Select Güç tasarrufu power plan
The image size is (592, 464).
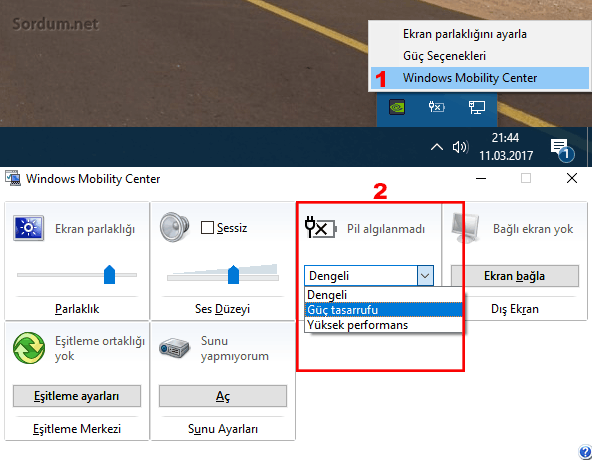pyautogui.click(x=383, y=310)
